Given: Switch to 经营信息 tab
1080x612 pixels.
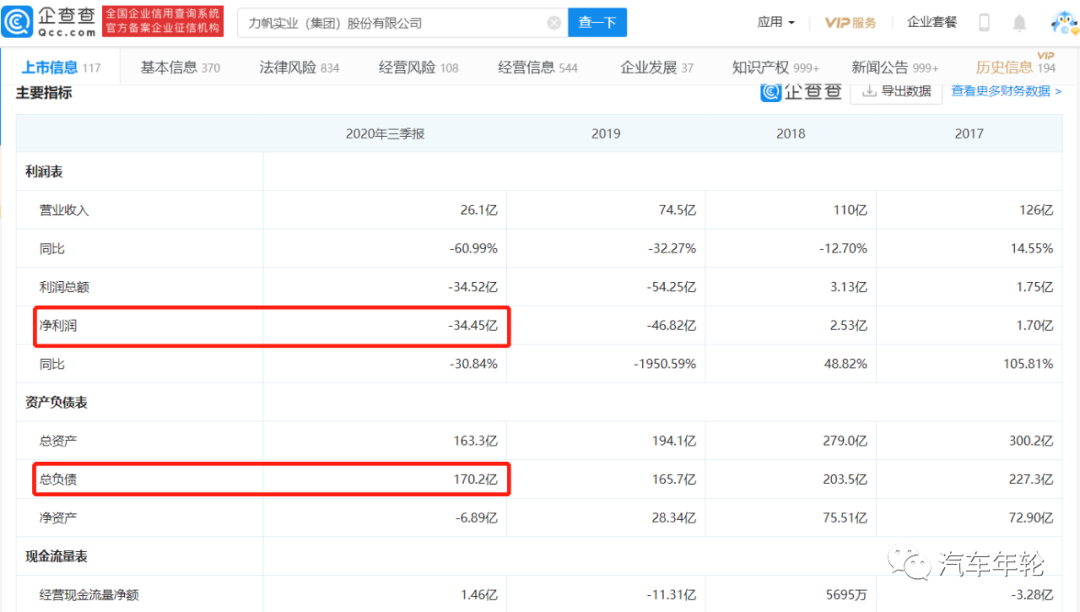Looking at the screenshot, I should (x=538, y=67).
